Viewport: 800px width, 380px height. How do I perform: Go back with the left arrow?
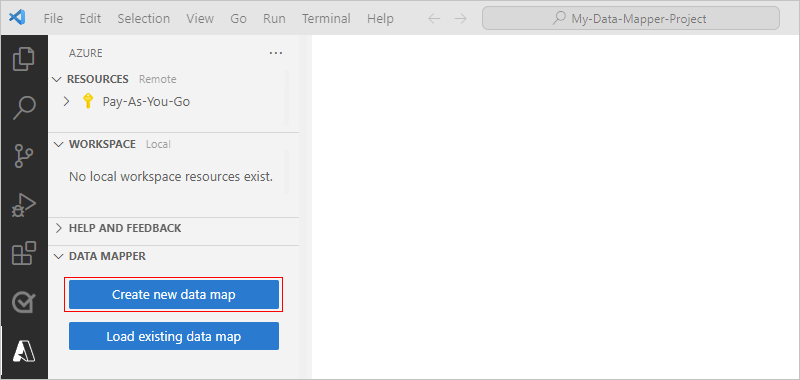pos(434,19)
